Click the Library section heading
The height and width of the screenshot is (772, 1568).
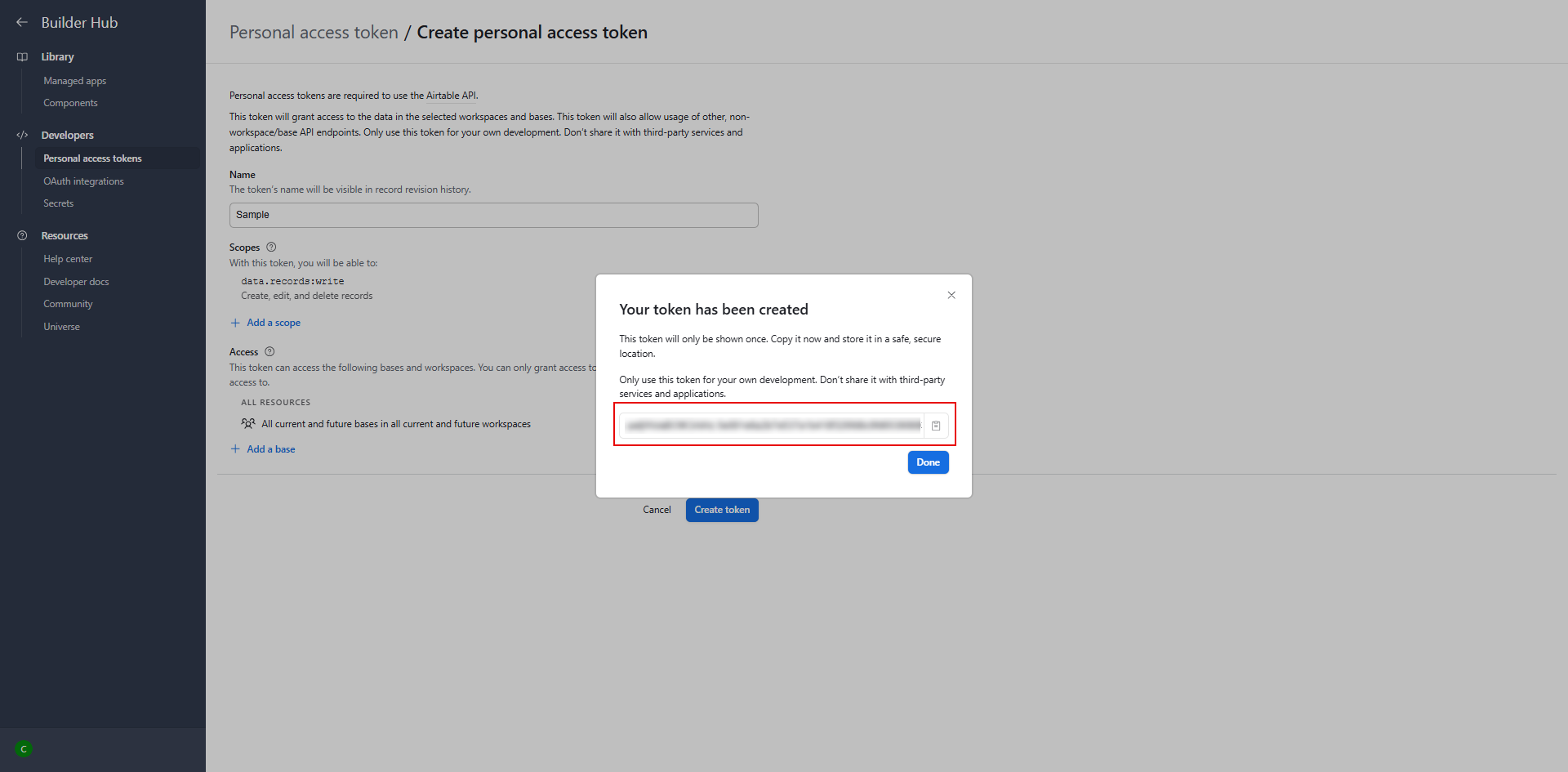(x=58, y=57)
